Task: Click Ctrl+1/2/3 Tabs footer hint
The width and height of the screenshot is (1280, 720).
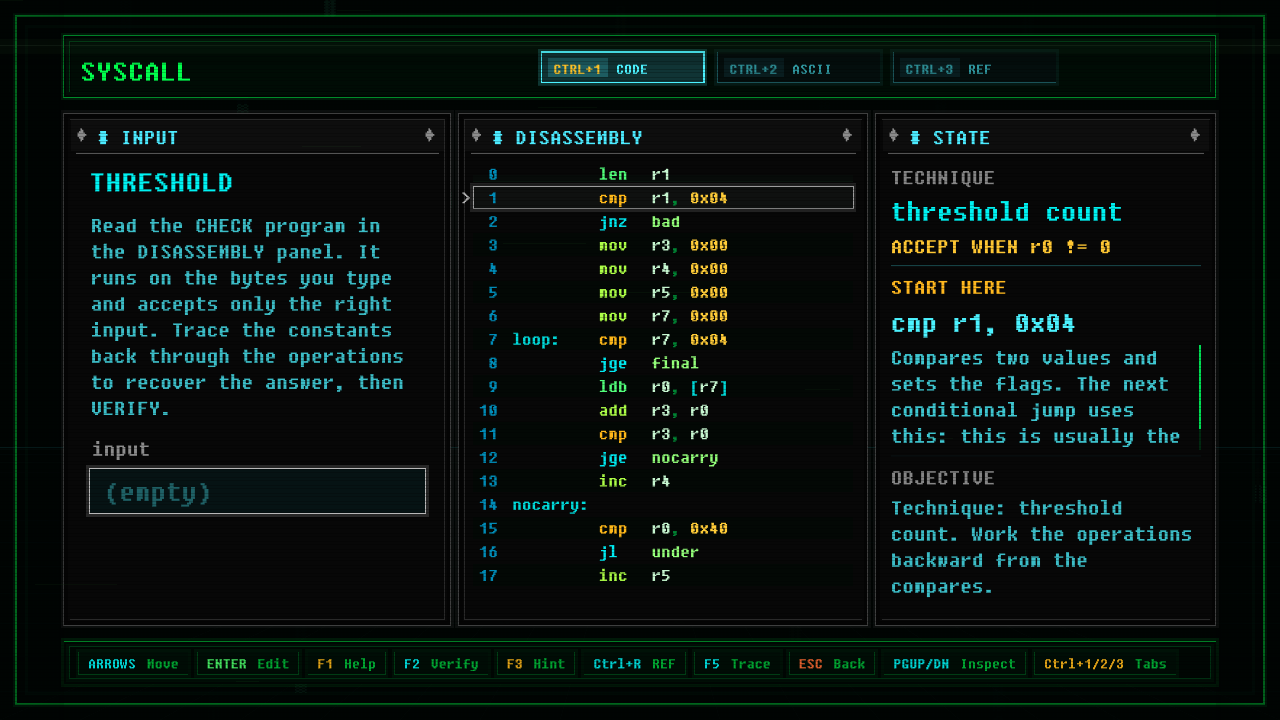Action: [x=1107, y=663]
